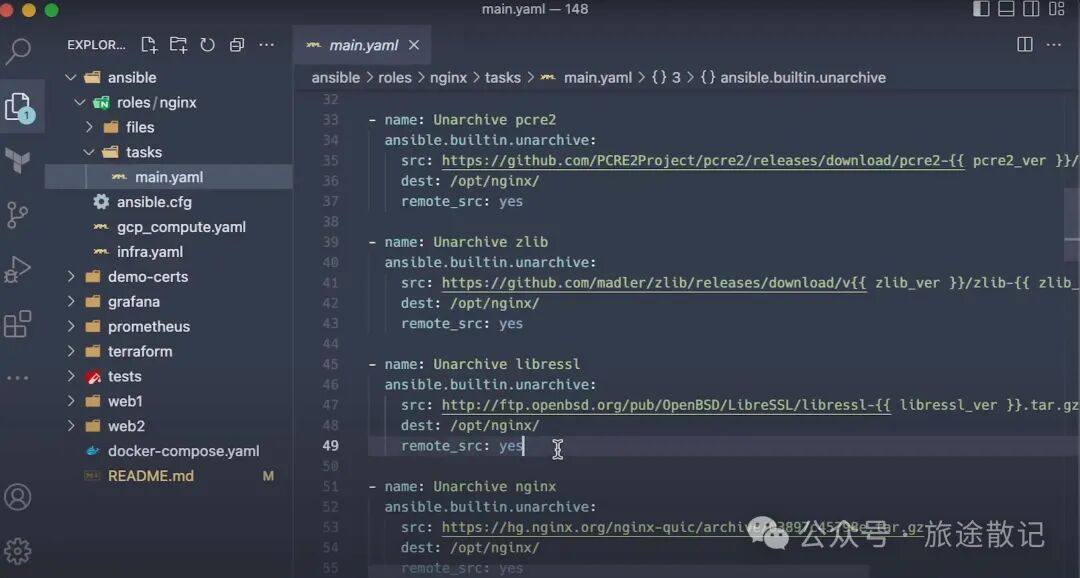The width and height of the screenshot is (1080, 578).
Task: Follow the zlib GitHub releases URL
Action: click(654, 283)
